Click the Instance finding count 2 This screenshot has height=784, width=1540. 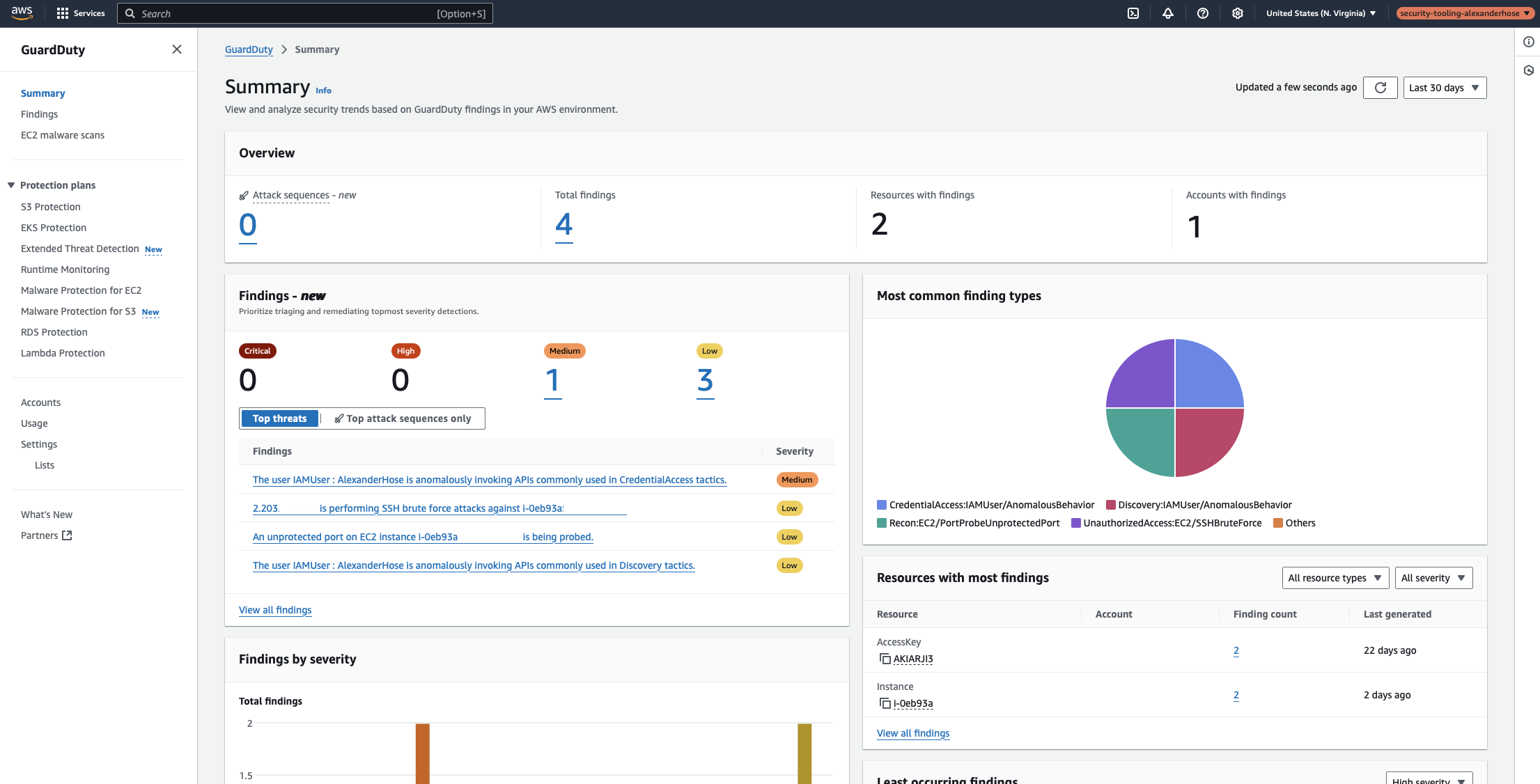point(1236,695)
